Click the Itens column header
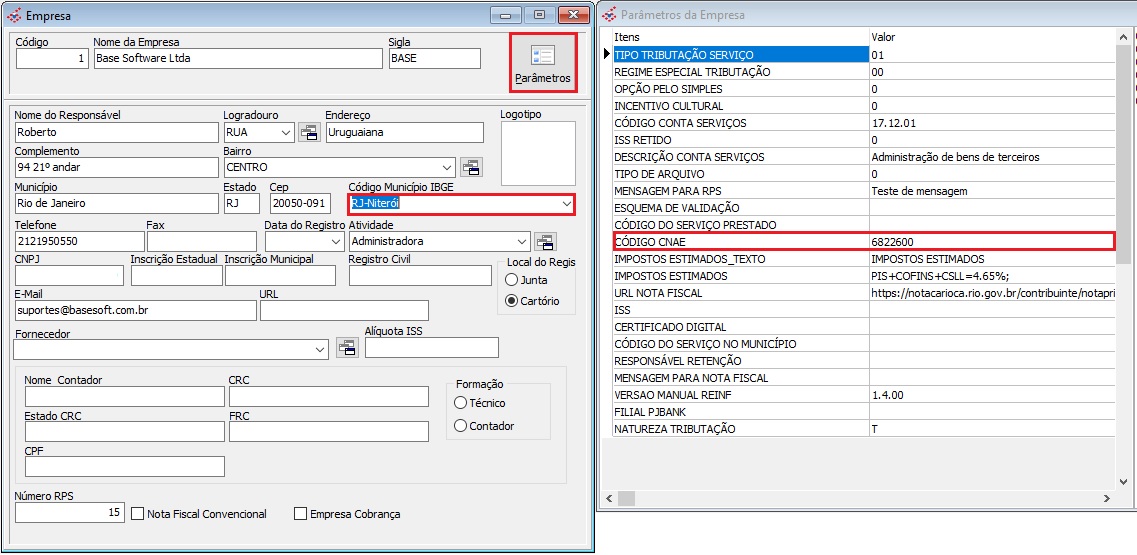This screenshot has width=1137, height=555. tap(740, 37)
